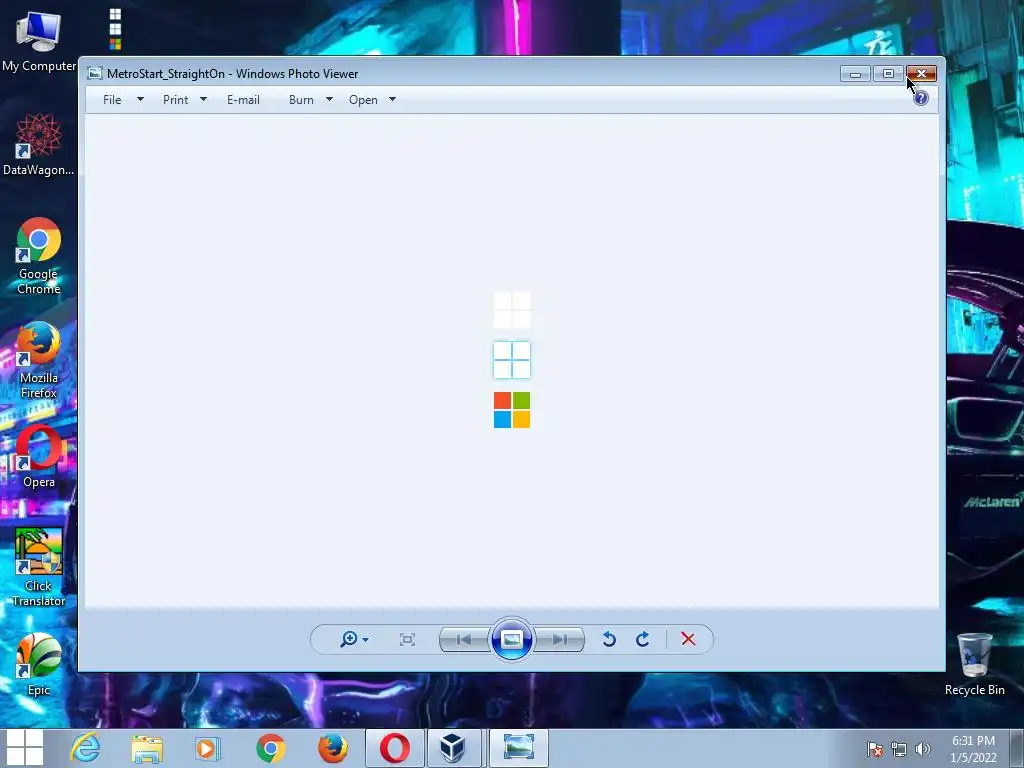Switch to VirtualBox in the taskbar
Viewport: 1024px width, 768px height.
(454, 748)
